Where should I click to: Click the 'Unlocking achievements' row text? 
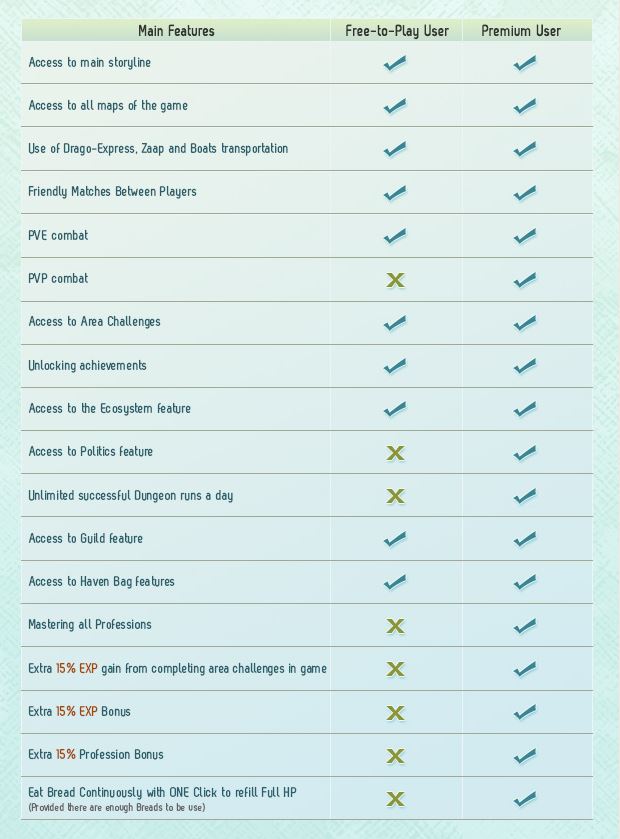point(87,365)
